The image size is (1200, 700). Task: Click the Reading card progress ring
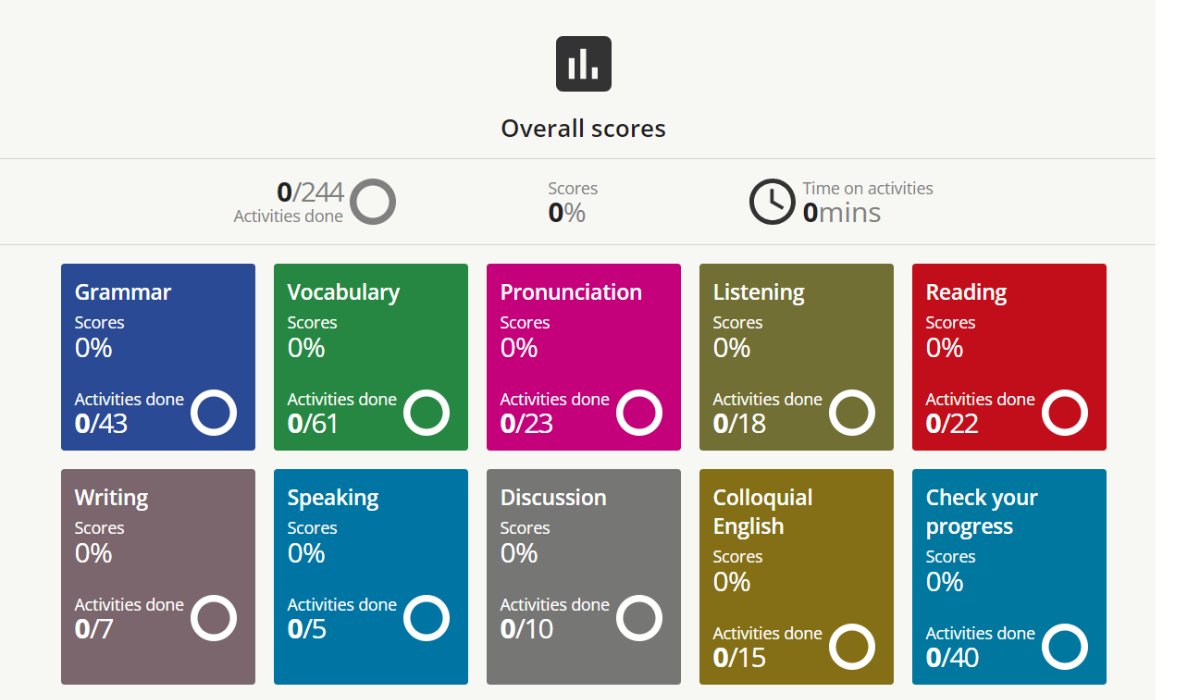pos(1064,412)
